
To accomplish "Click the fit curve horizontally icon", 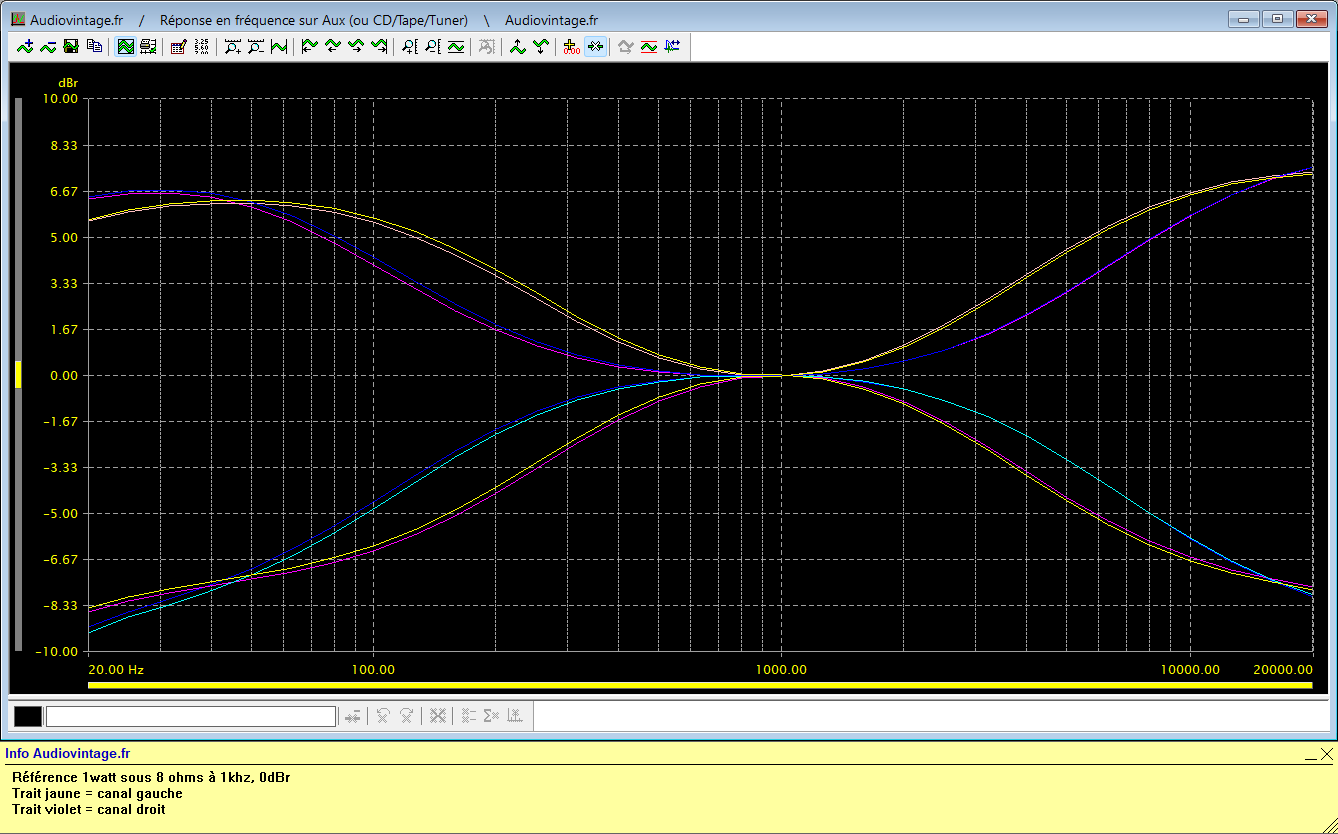I will click(278, 46).
